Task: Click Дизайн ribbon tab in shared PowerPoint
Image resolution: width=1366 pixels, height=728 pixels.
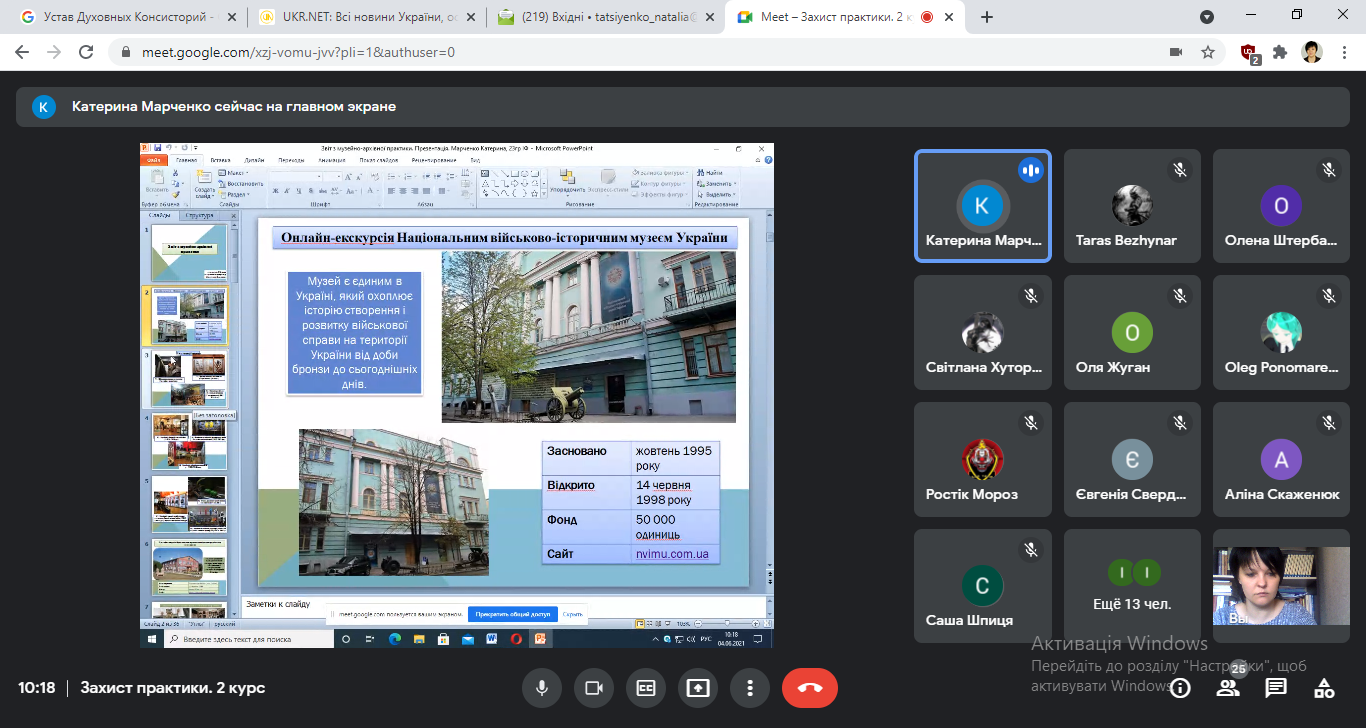Action: pos(254,160)
